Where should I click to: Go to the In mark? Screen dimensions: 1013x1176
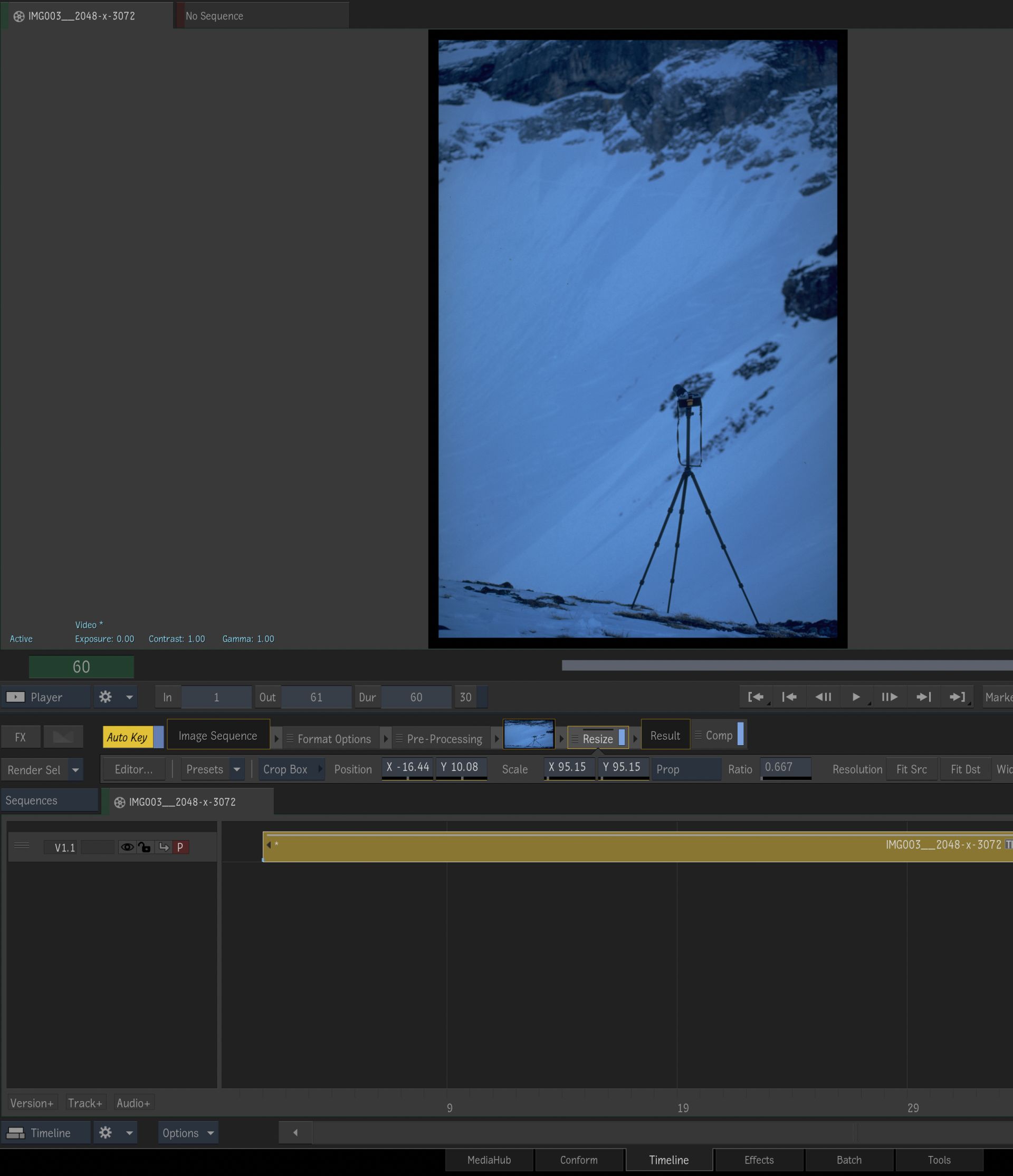point(756,697)
